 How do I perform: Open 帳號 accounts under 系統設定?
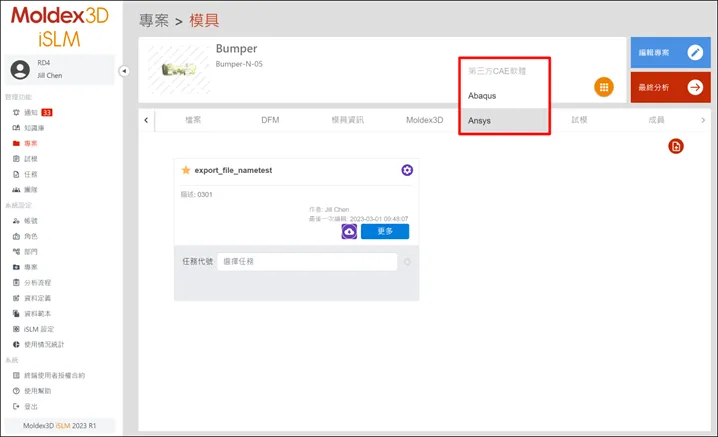coord(25,221)
